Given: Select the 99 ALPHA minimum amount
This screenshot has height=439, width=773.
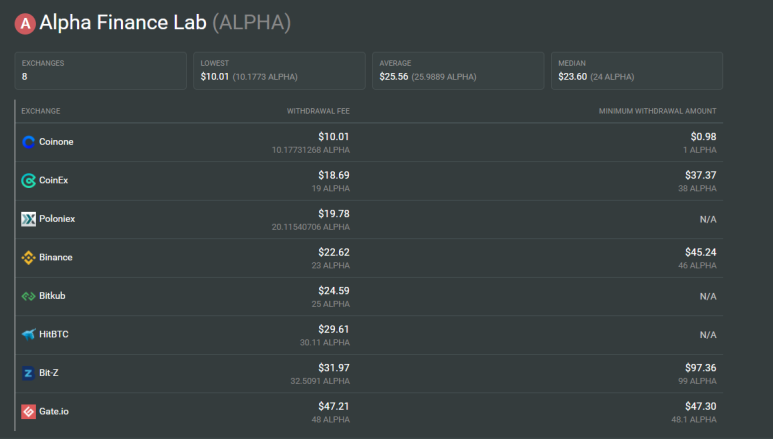Looking at the screenshot, I should coord(697,381).
